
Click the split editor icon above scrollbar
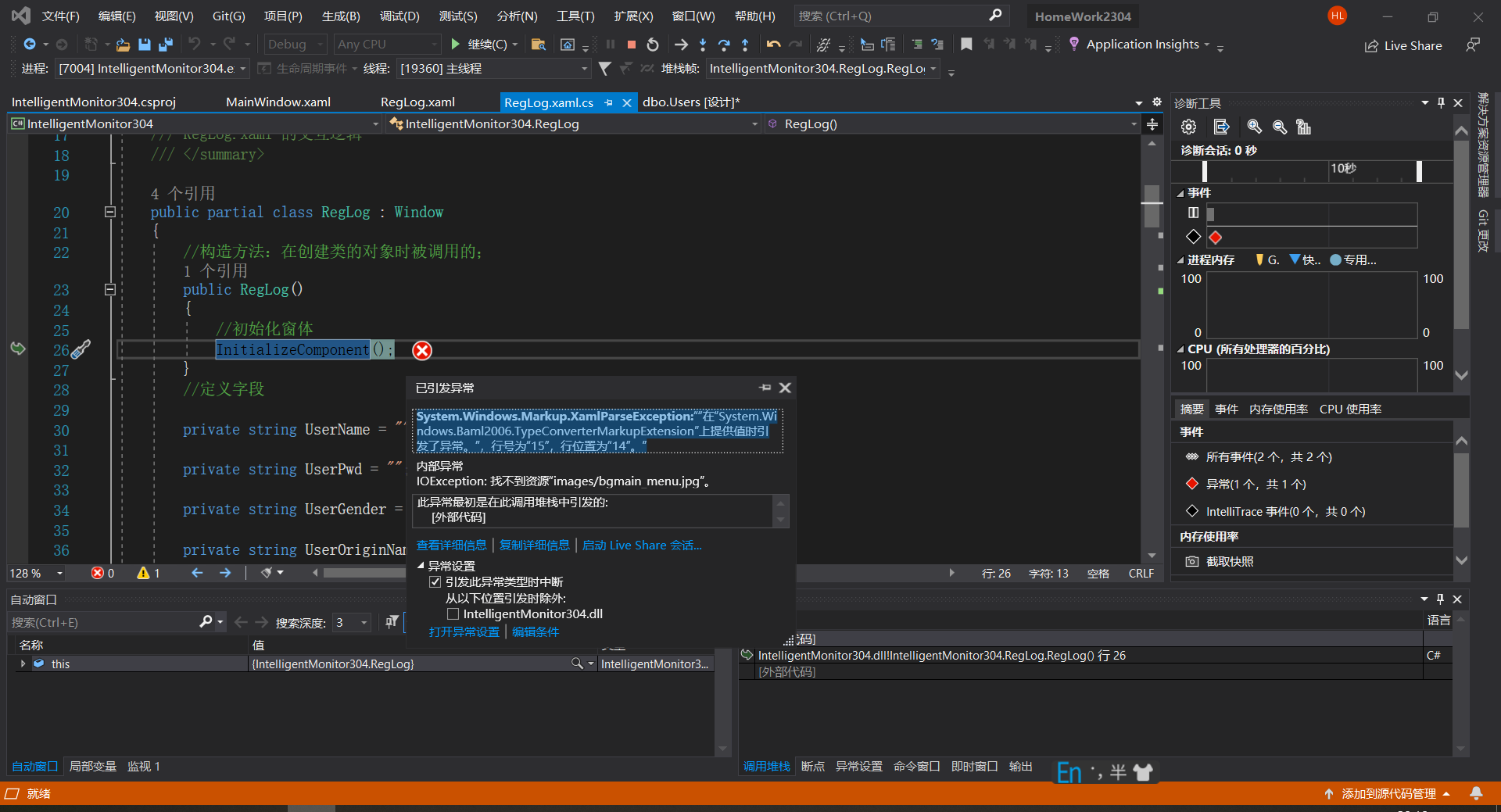click(1152, 124)
